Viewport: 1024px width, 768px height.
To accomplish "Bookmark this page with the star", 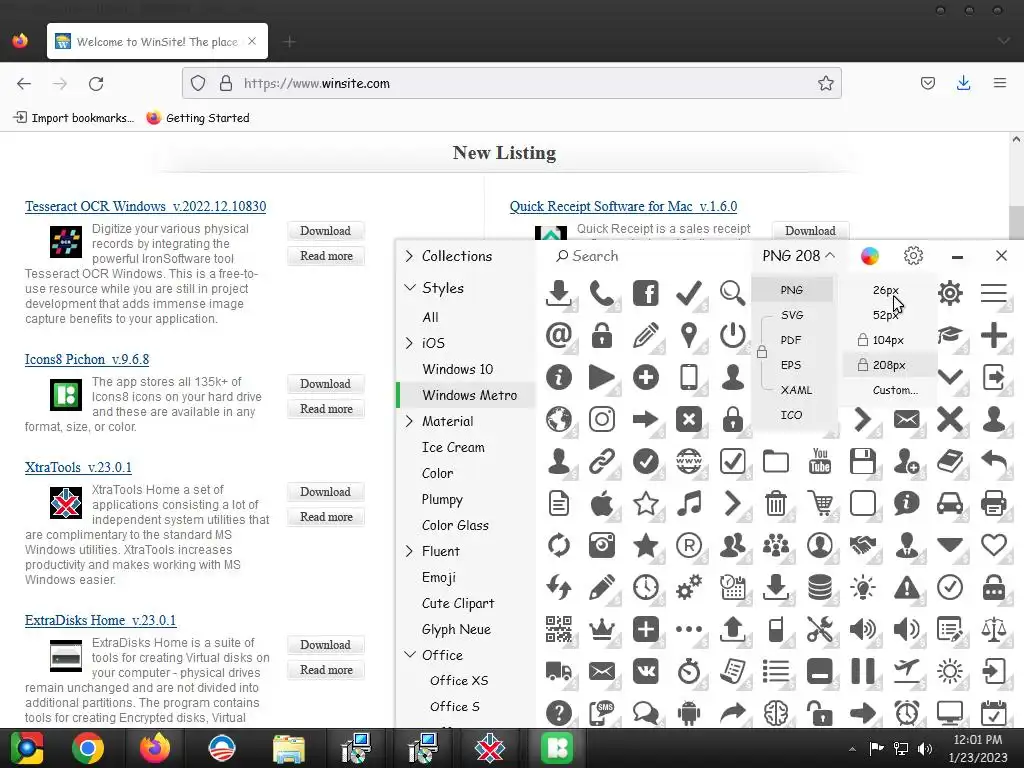I will point(825,84).
